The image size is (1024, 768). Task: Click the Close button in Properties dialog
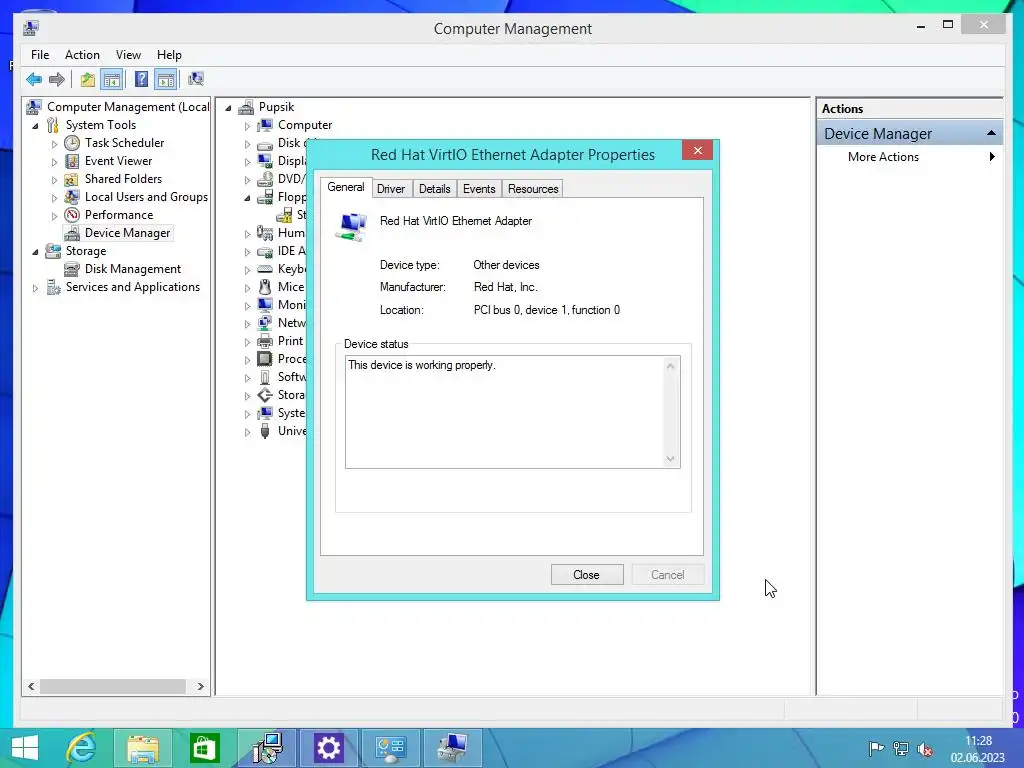click(x=586, y=575)
